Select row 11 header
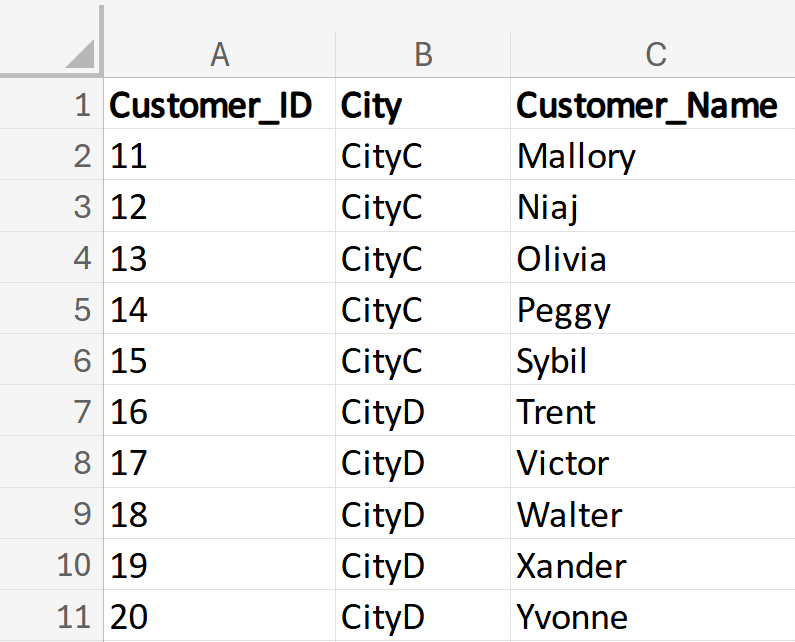This screenshot has width=795, height=642. [x=75, y=617]
